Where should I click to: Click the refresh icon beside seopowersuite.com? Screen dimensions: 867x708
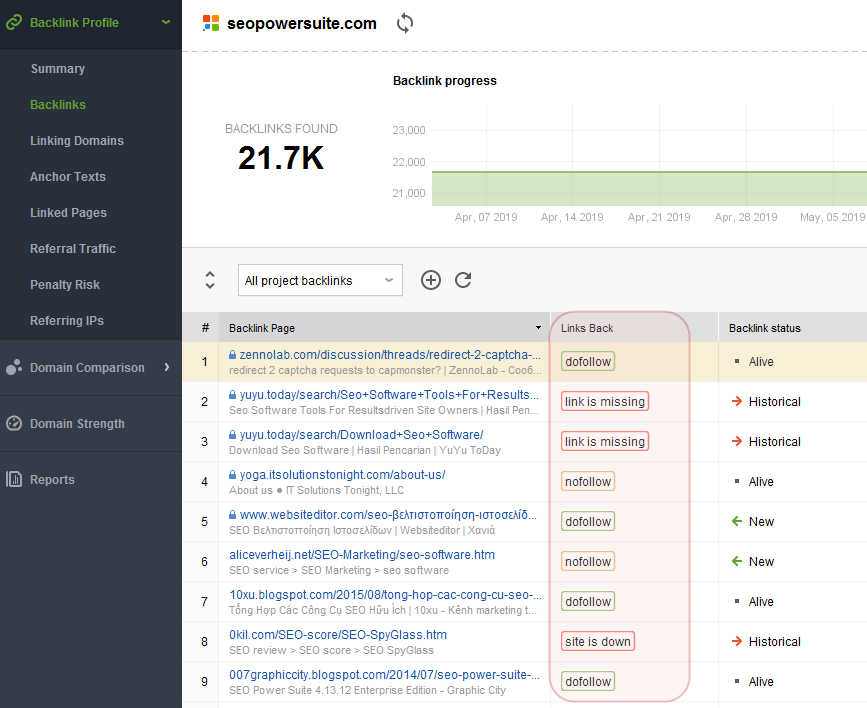[x=405, y=23]
